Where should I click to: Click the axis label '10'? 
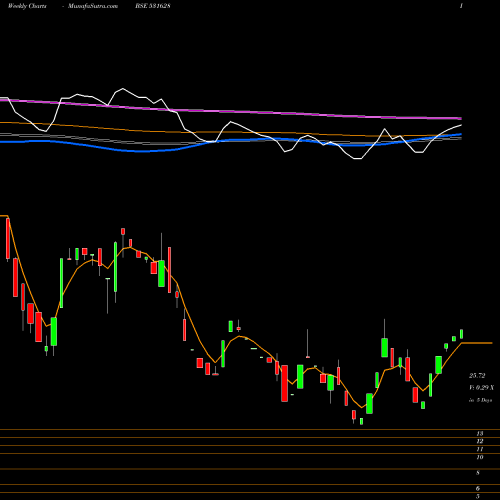[480, 457]
